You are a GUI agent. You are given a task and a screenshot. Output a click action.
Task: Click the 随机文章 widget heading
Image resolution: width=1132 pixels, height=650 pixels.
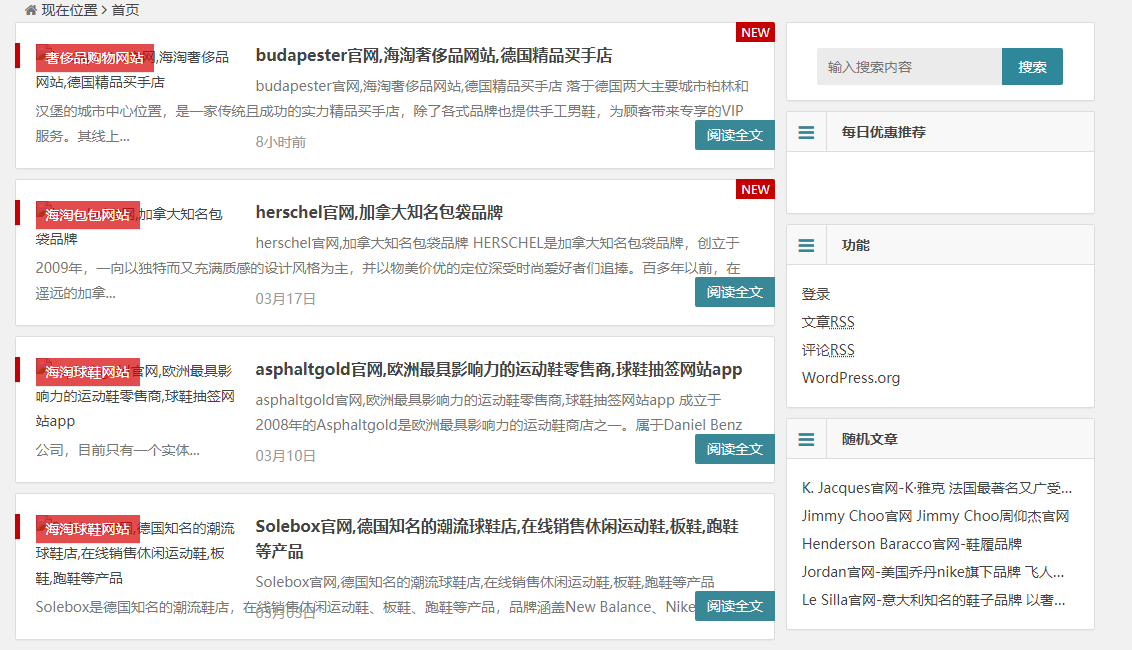click(x=869, y=439)
